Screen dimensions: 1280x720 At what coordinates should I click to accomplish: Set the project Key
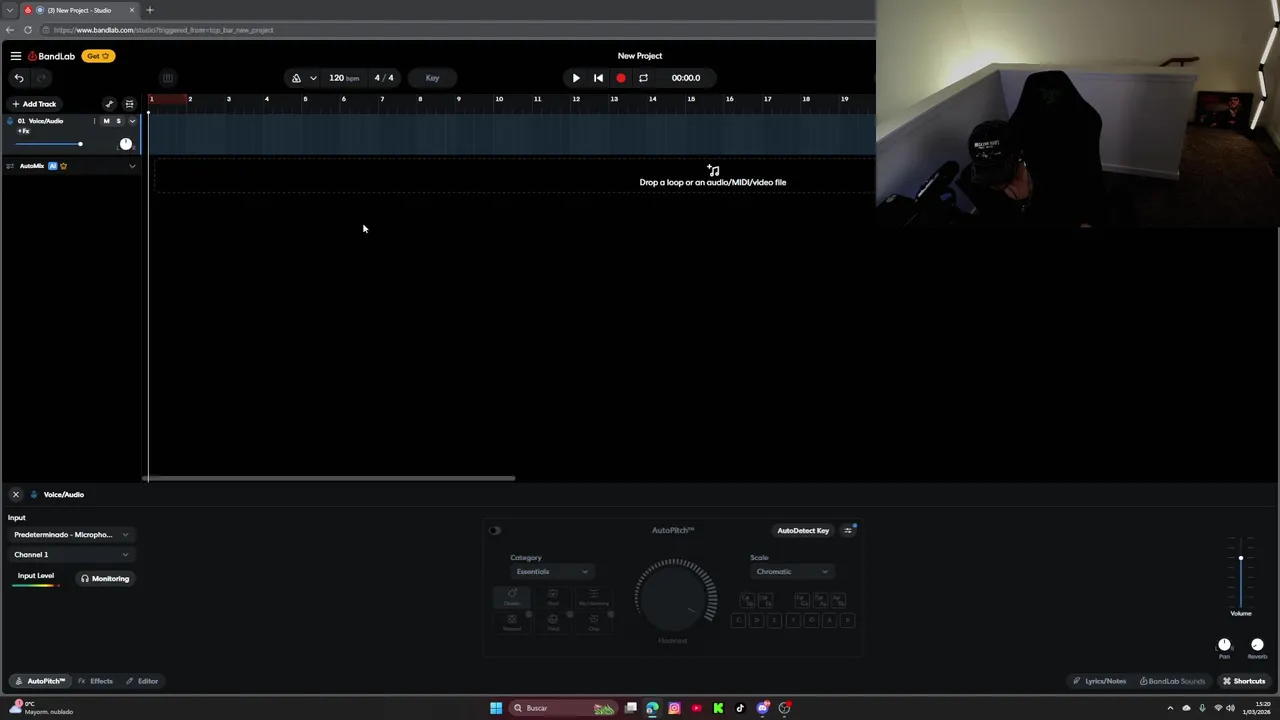pyautogui.click(x=432, y=78)
